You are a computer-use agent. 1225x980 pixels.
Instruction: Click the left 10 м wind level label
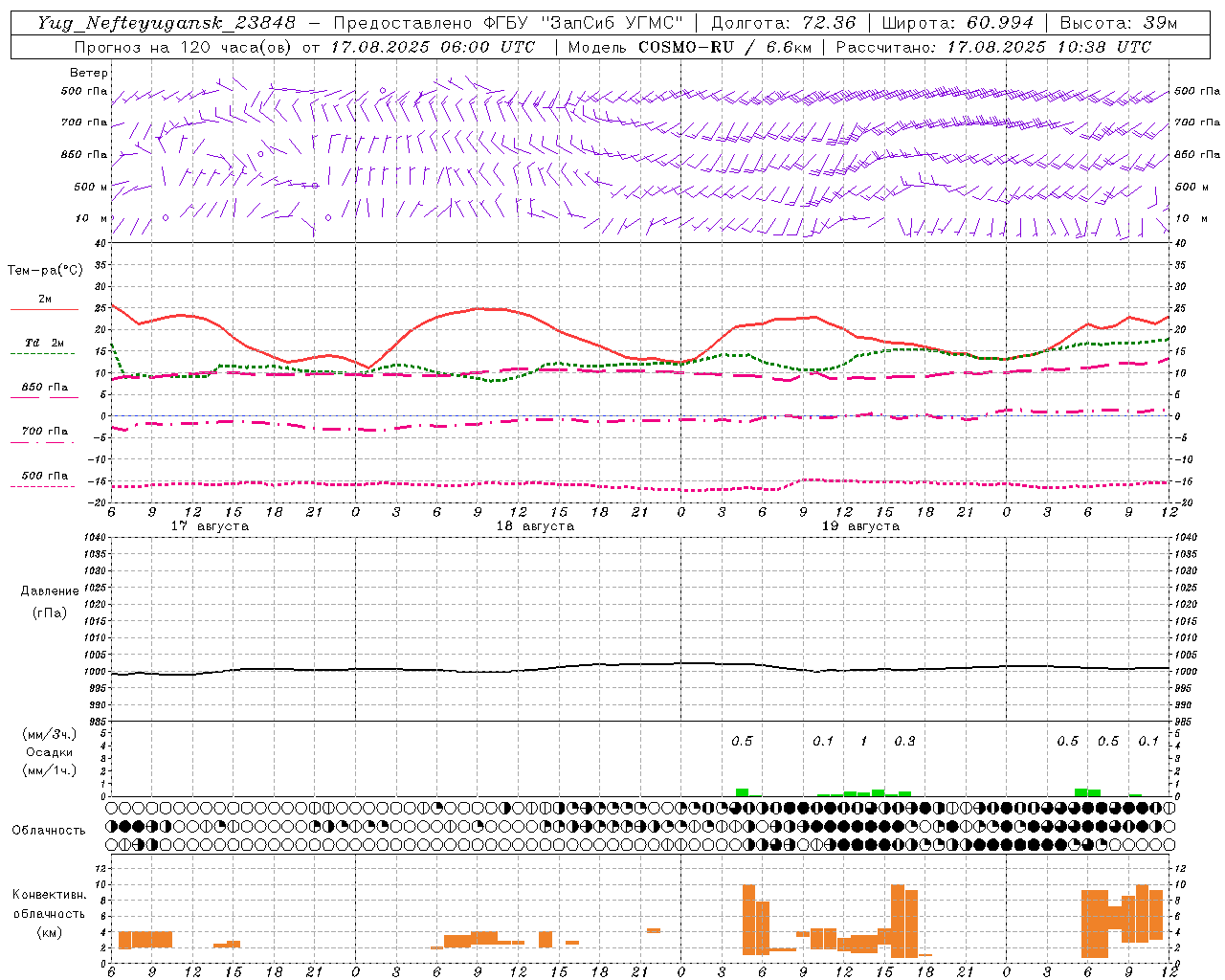[x=92, y=218]
